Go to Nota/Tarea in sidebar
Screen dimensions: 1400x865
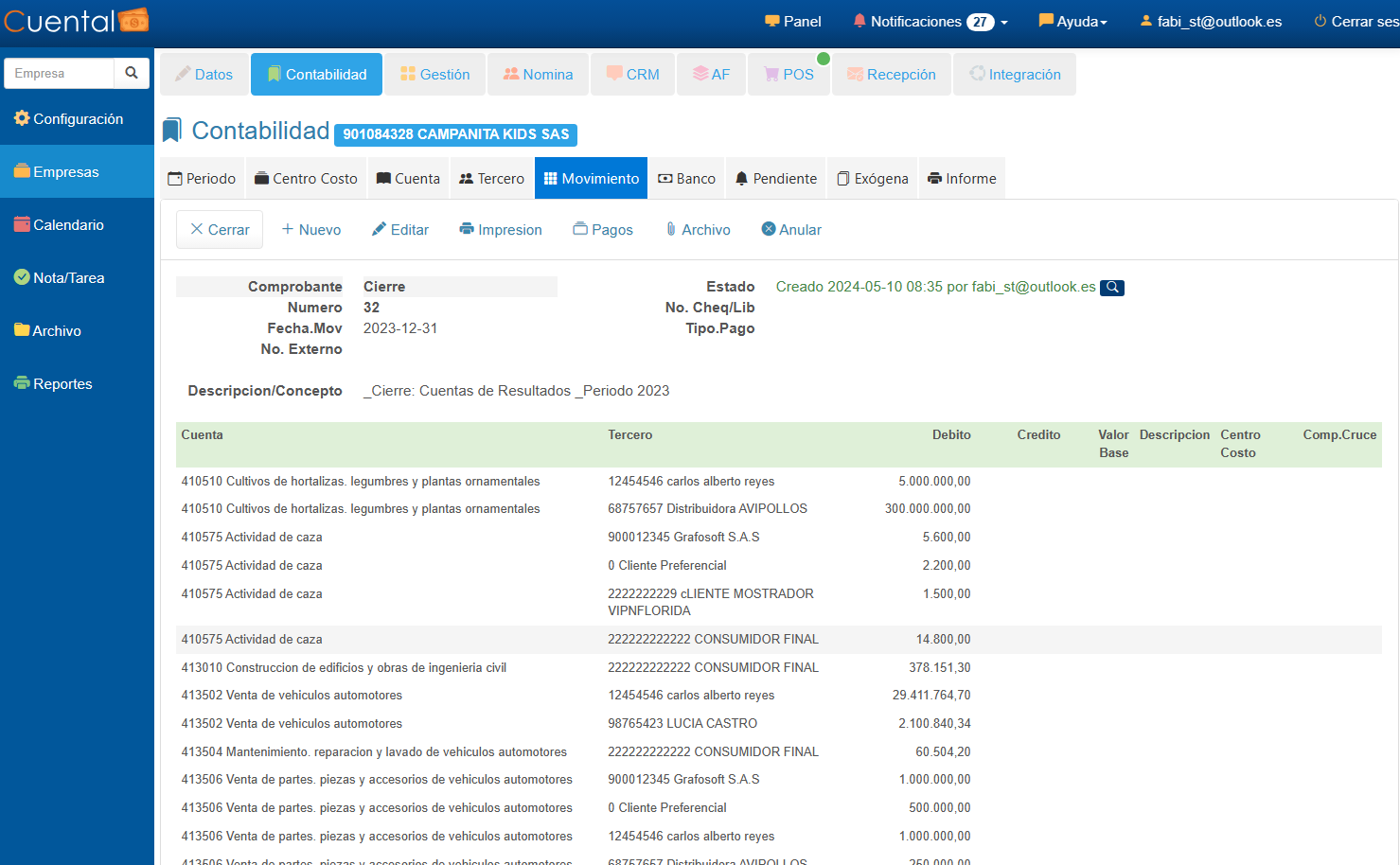click(x=68, y=278)
